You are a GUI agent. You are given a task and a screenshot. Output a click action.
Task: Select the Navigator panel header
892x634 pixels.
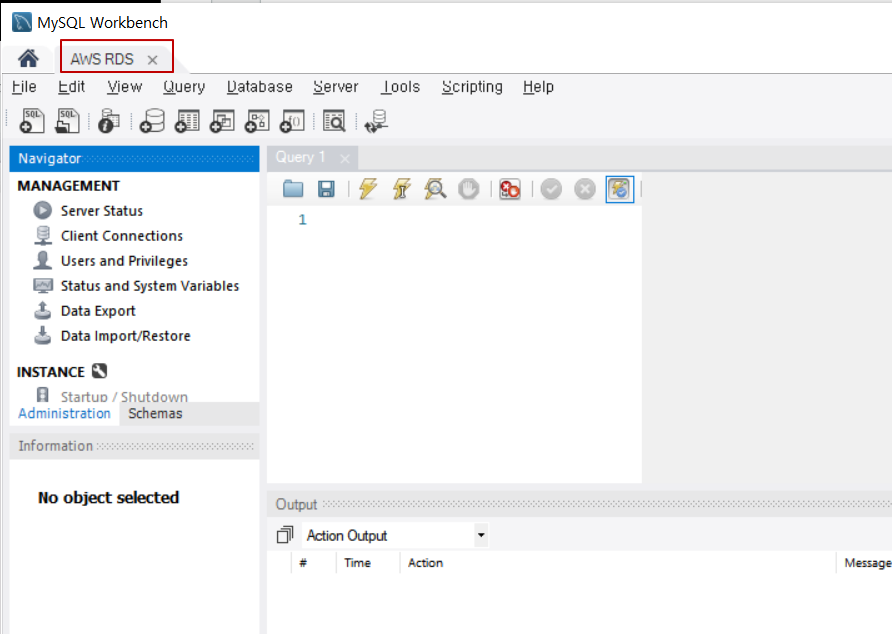tap(134, 158)
